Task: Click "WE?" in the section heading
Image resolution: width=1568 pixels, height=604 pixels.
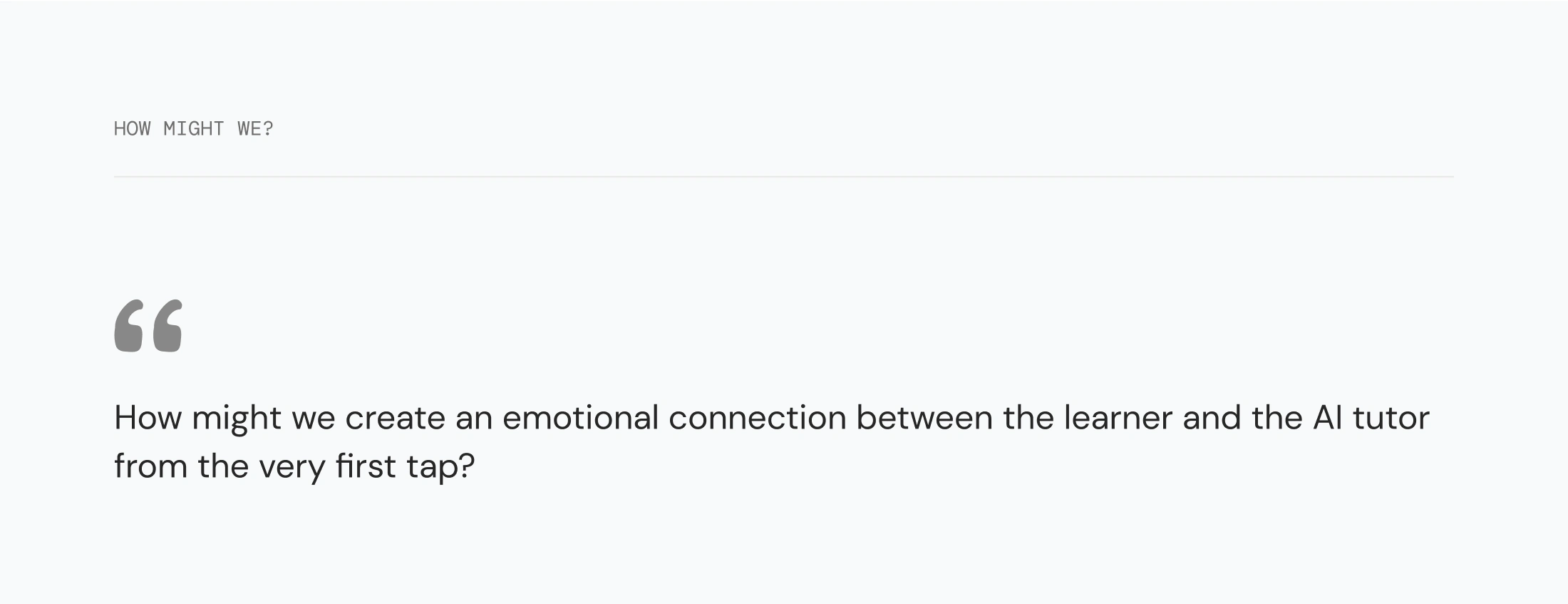Action: [x=255, y=129]
